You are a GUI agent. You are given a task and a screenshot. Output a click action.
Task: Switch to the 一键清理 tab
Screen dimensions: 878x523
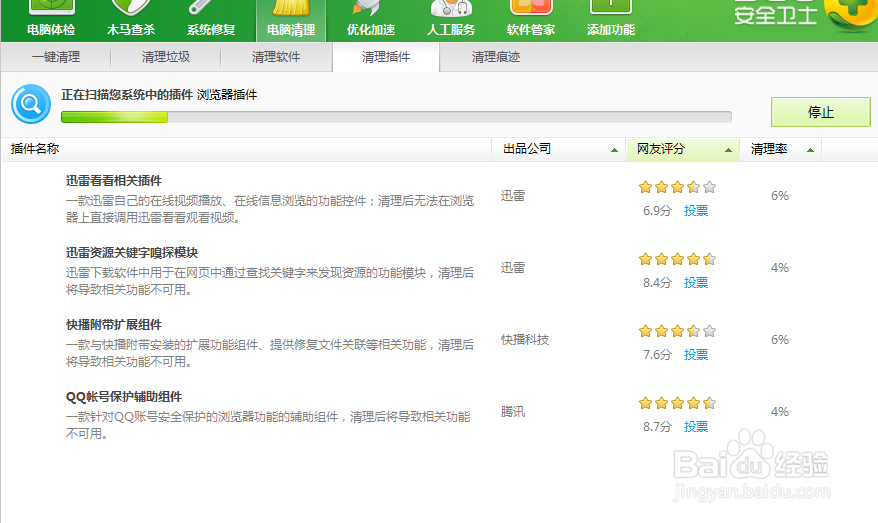point(55,57)
